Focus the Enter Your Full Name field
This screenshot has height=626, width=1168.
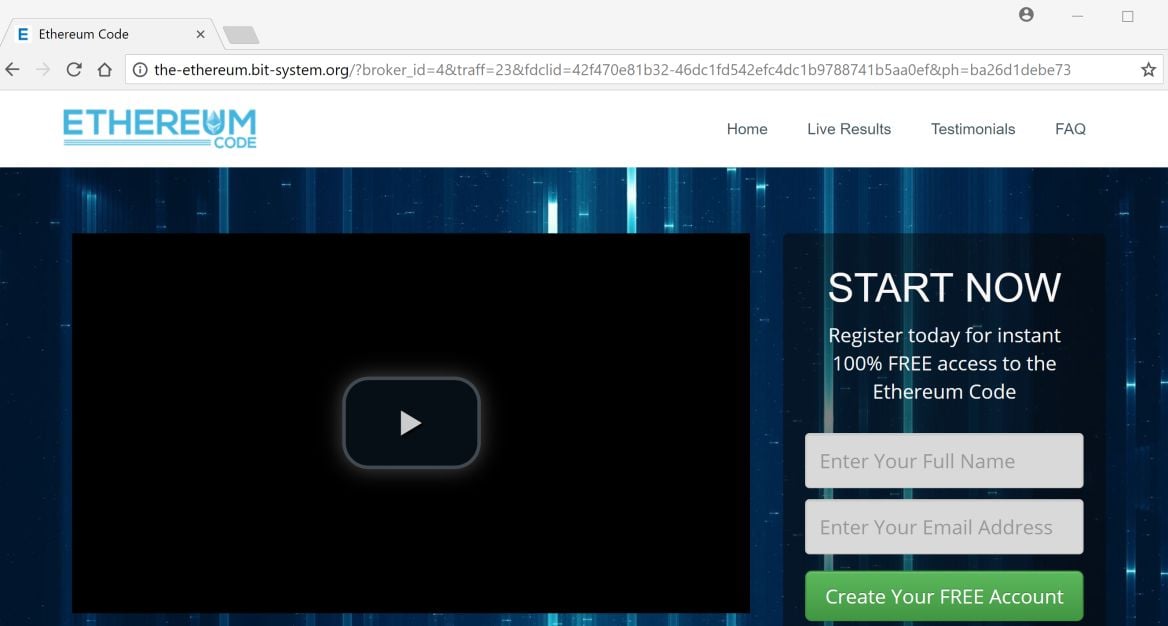[944, 461]
